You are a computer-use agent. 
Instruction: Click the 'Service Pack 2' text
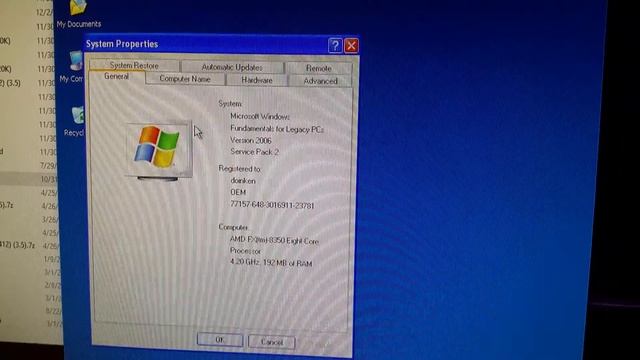point(254,152)
